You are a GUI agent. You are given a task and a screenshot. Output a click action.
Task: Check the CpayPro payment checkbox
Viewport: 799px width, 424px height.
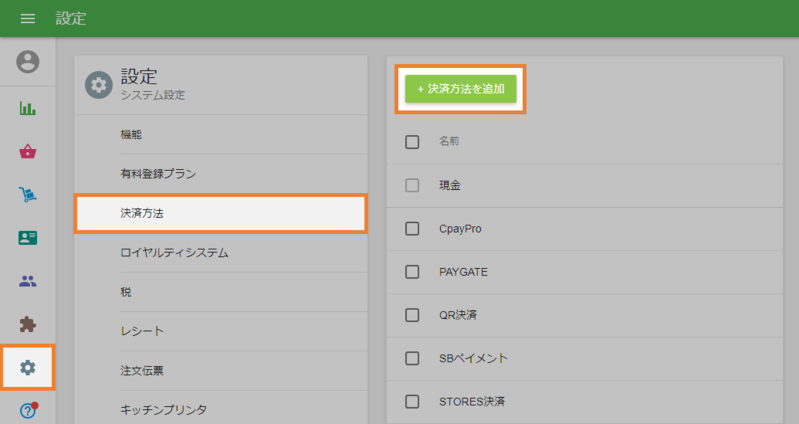coord(412,229)
